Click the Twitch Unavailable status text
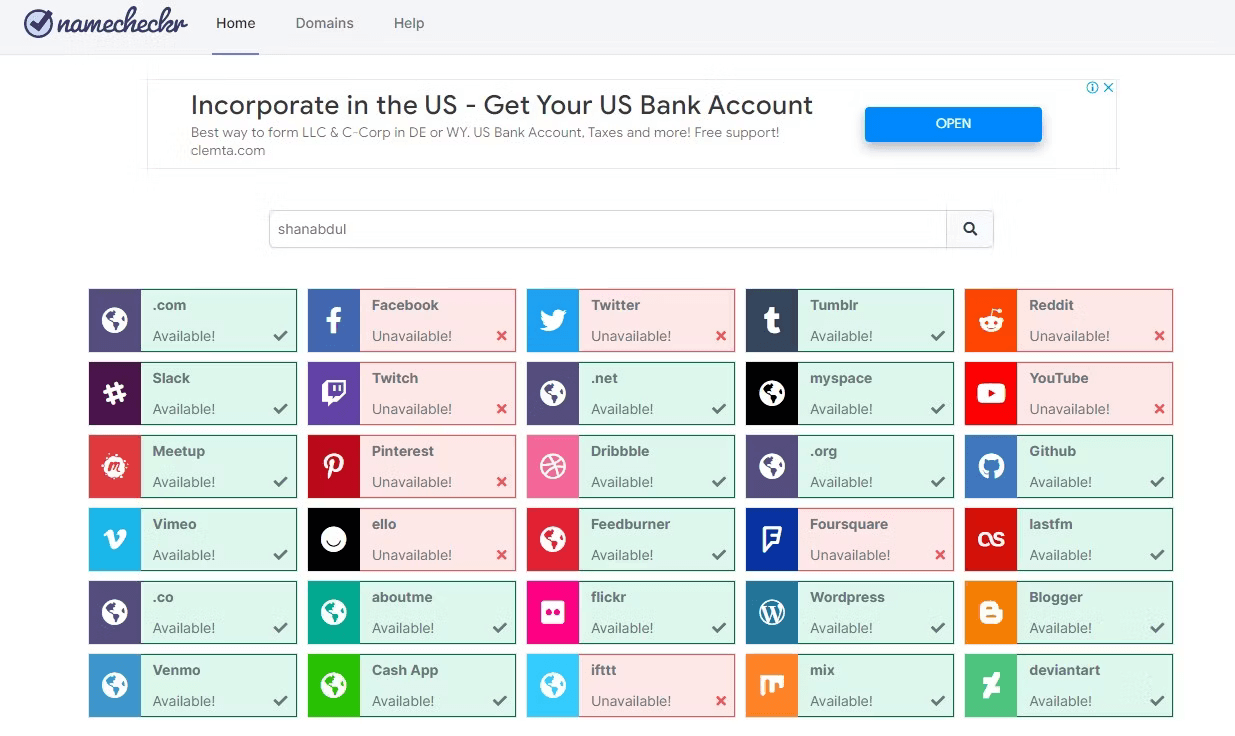The image size is (1235, 736). (412, 409)
